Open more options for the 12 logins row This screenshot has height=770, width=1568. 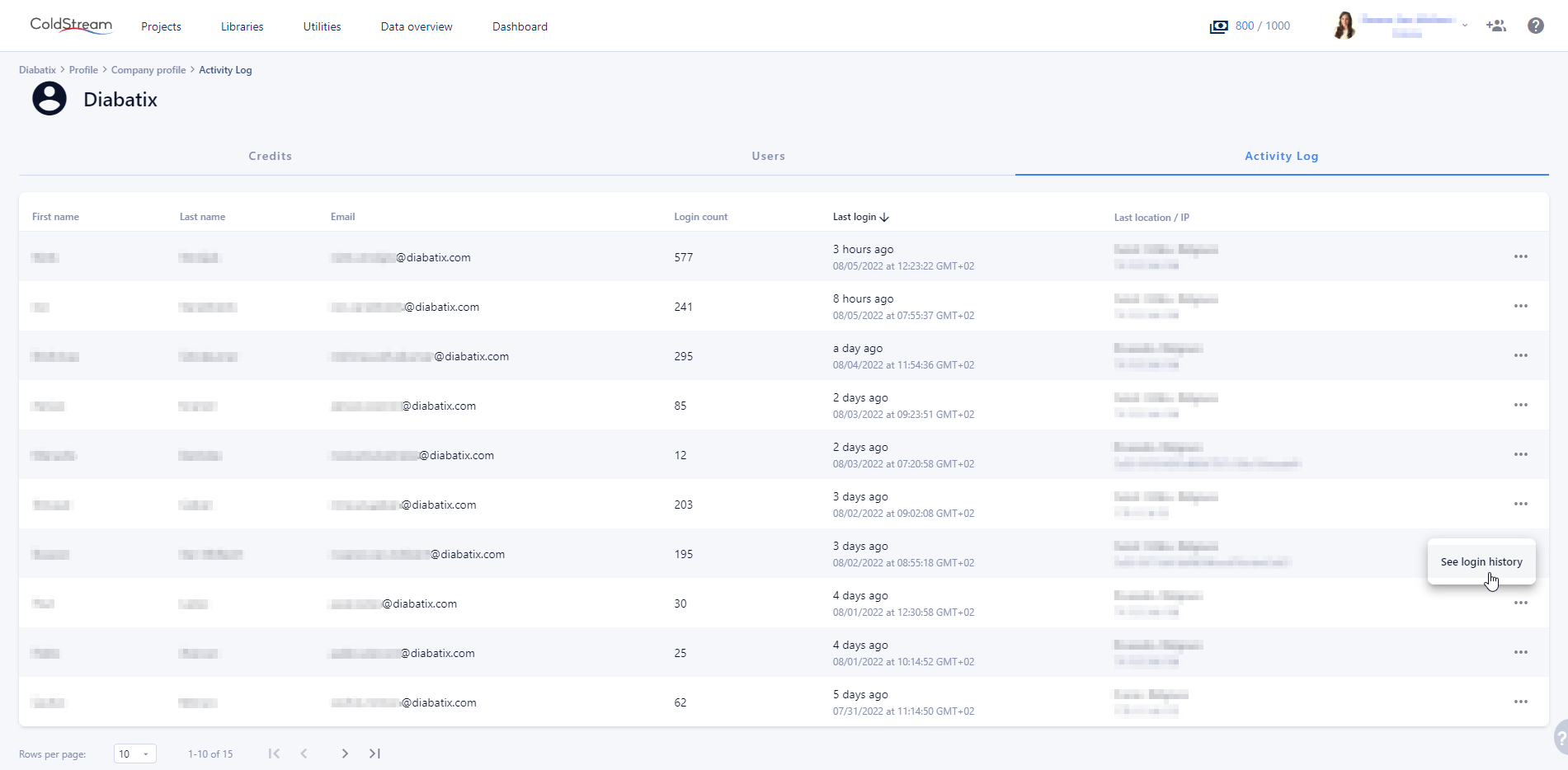coord(1521,454)
